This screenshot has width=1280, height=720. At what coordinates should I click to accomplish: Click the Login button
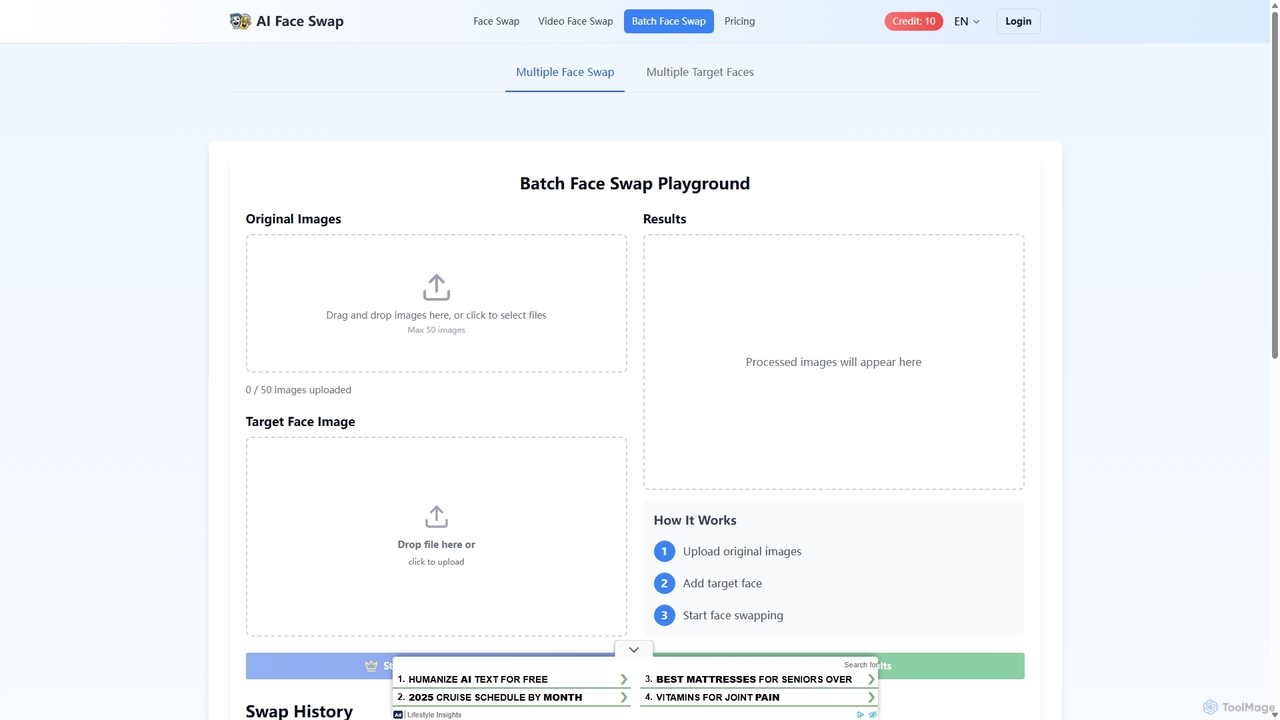1018,21
